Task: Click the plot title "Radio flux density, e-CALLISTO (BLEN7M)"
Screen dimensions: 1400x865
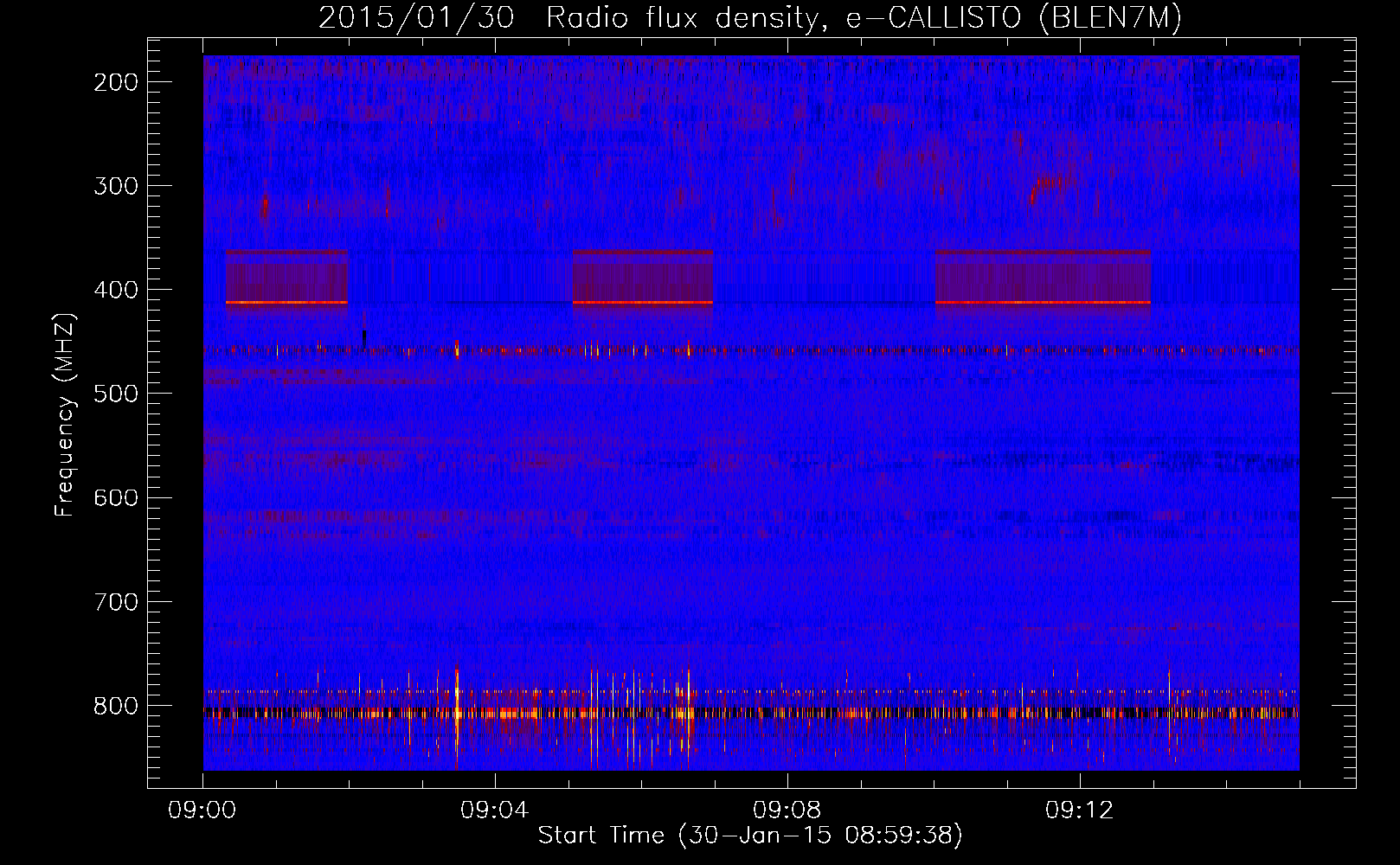Action: pos(864,19)
